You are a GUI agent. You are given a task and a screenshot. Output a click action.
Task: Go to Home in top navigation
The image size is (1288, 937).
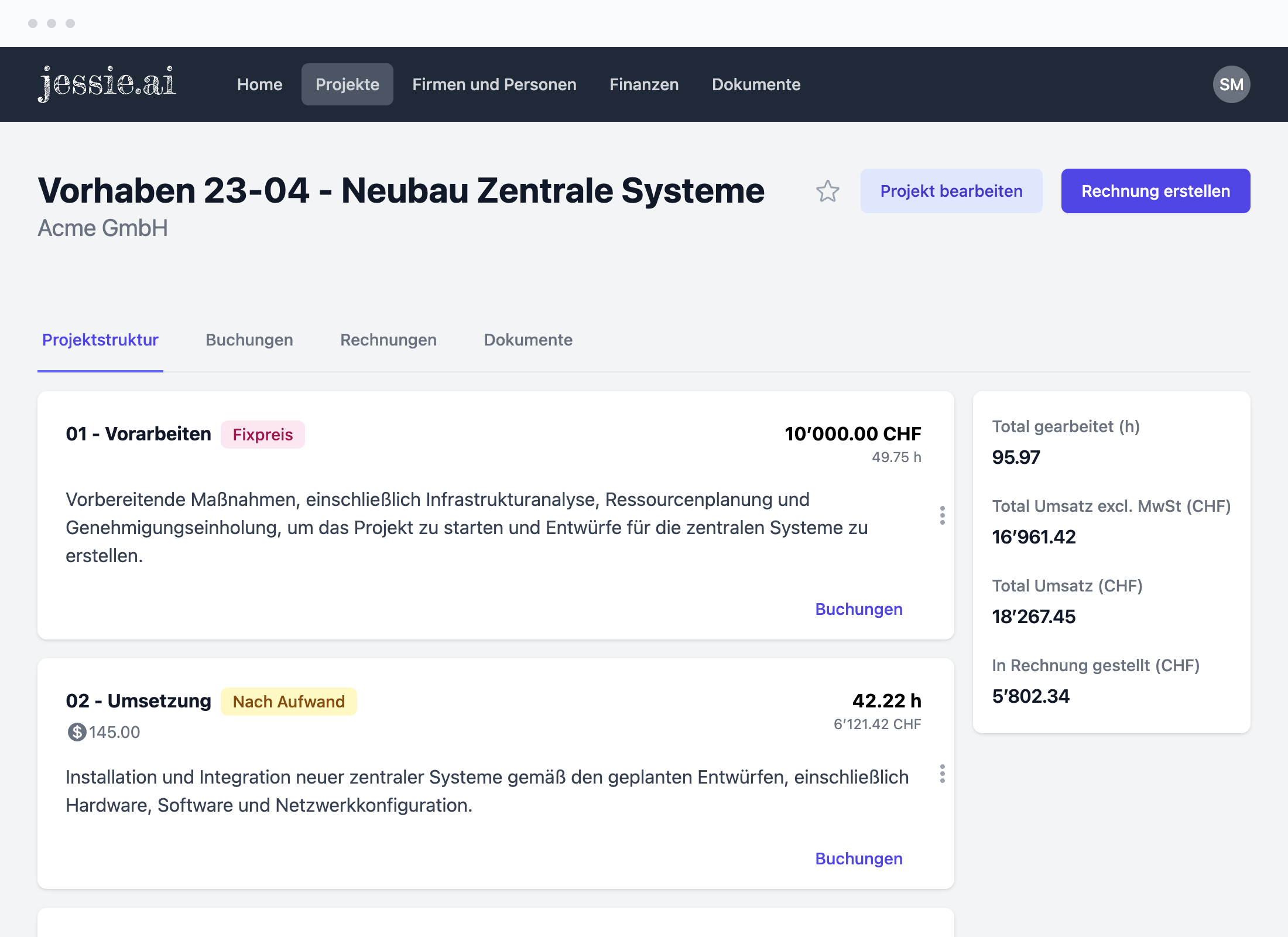(259, 84)
